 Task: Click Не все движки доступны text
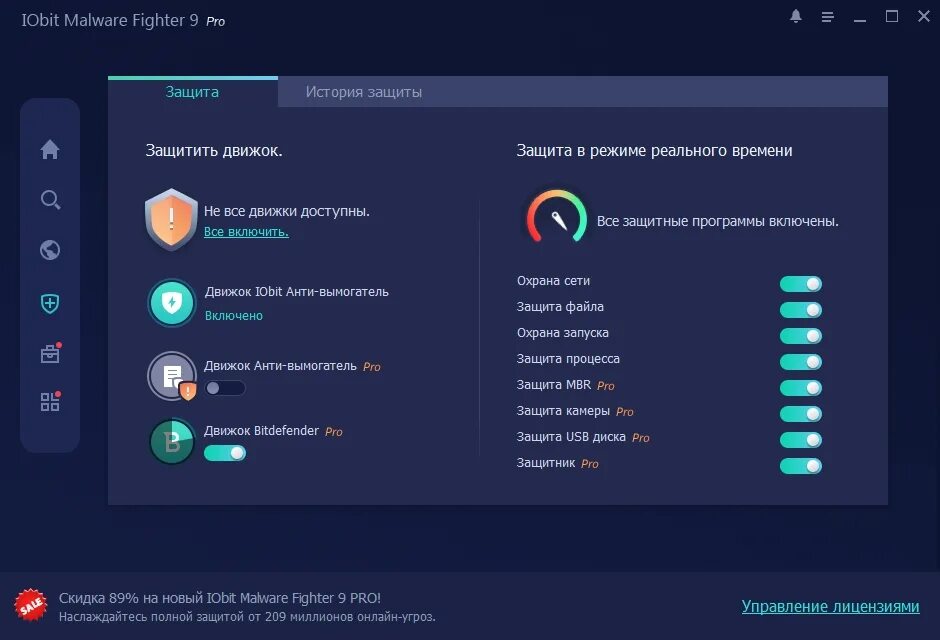287,212
